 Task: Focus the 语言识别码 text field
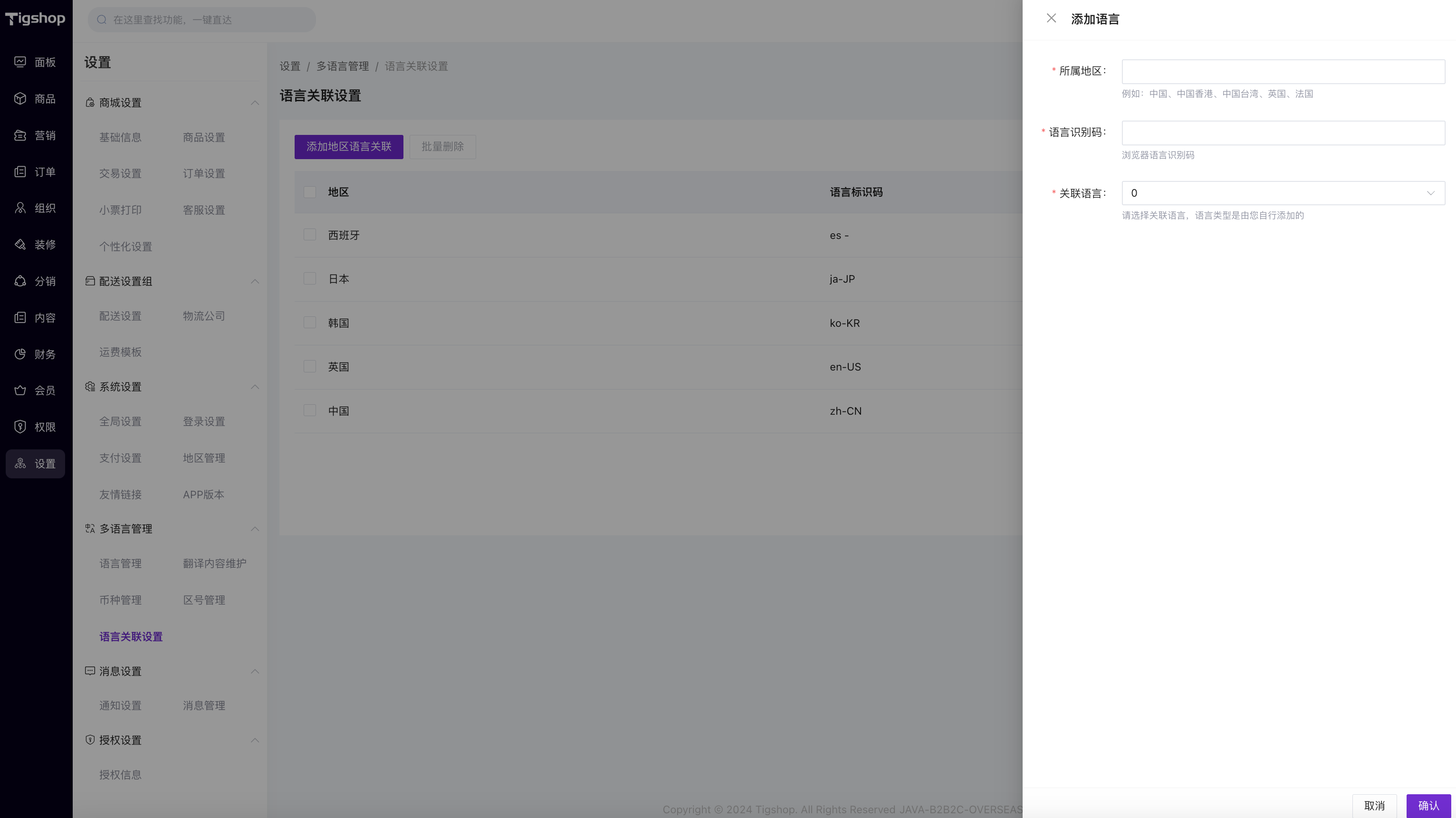pos(1283,133)
